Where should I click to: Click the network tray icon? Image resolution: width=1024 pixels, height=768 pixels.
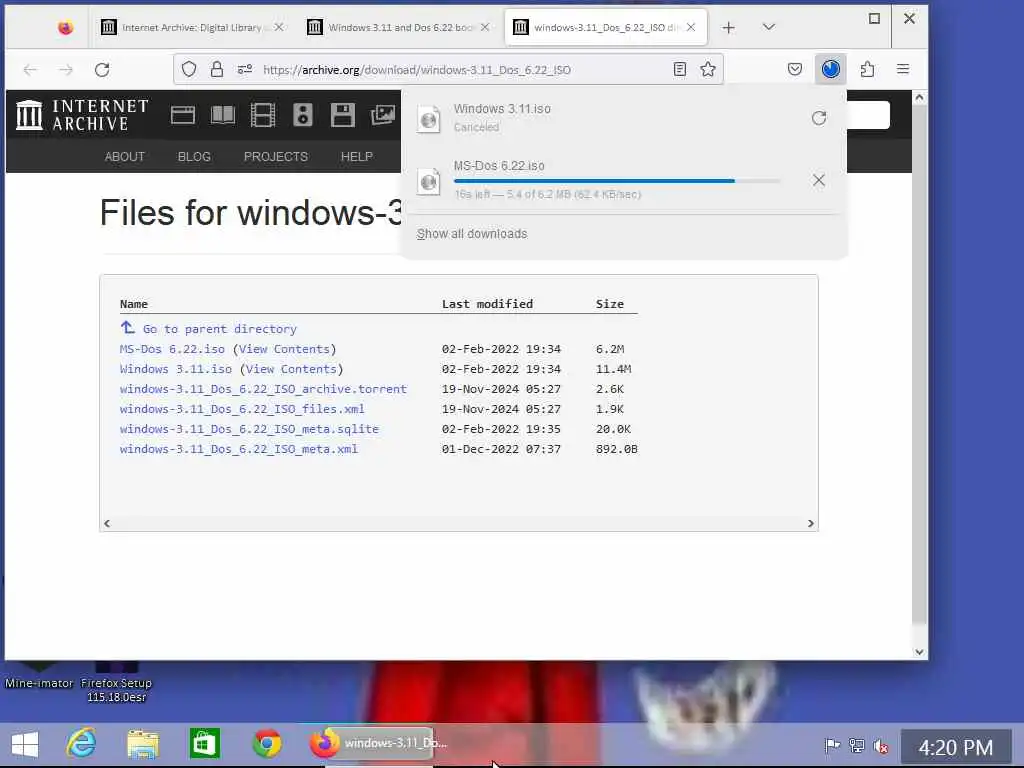pyautogui.click(x=856, y=746)
